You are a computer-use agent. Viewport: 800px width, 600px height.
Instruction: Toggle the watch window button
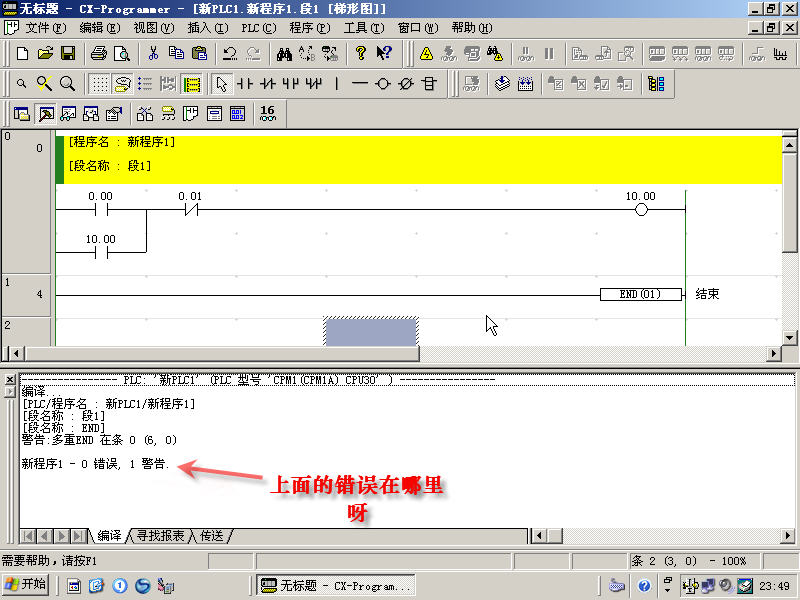pyautogui.click(x=68, y=114)
